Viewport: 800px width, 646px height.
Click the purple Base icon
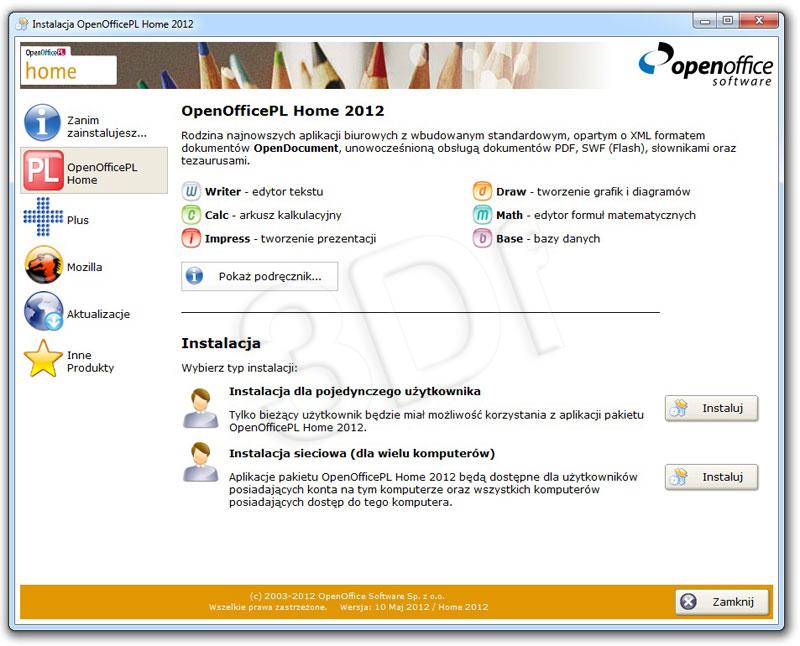click(482, 238)
